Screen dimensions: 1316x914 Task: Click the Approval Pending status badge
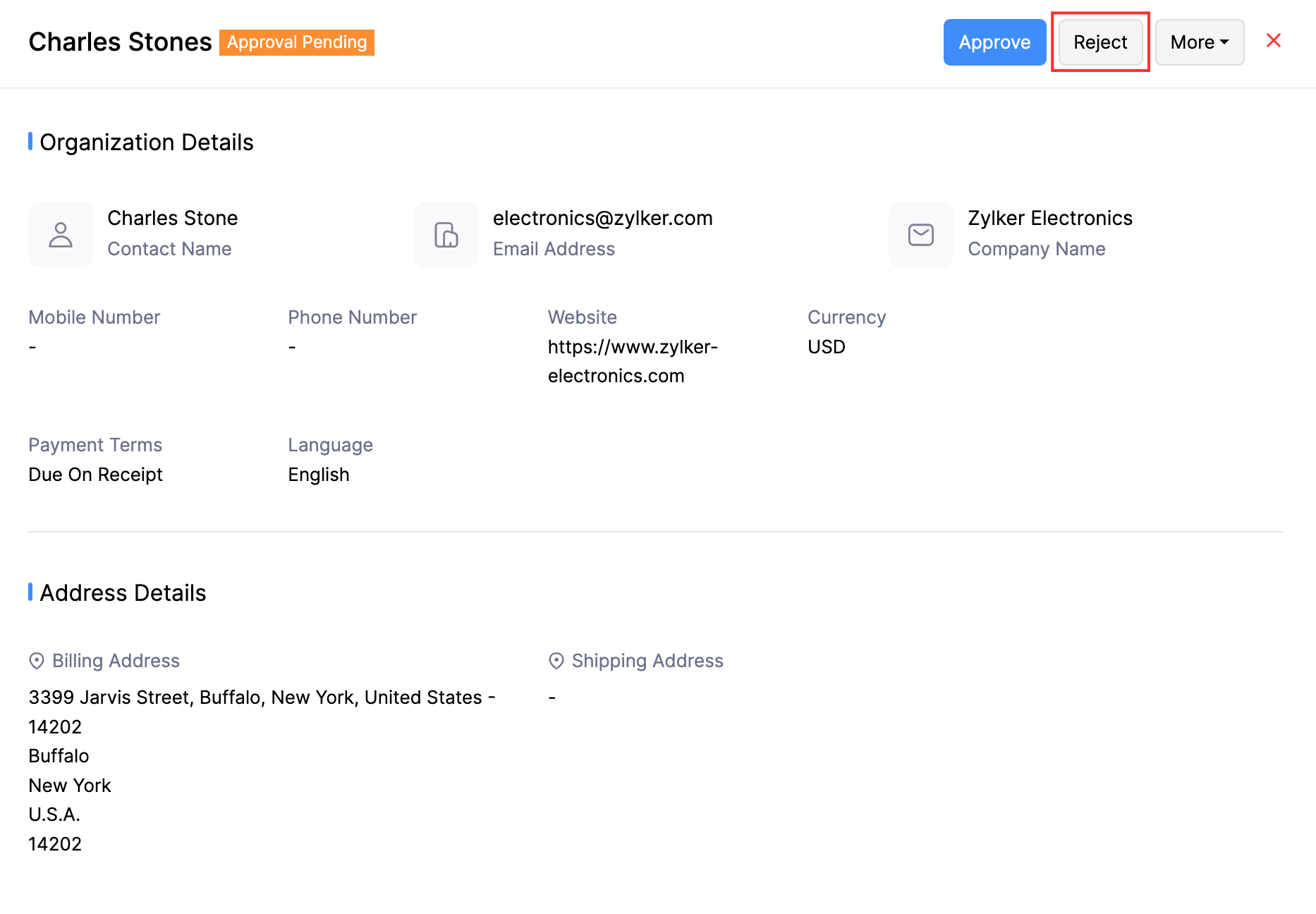click(297, 42)
